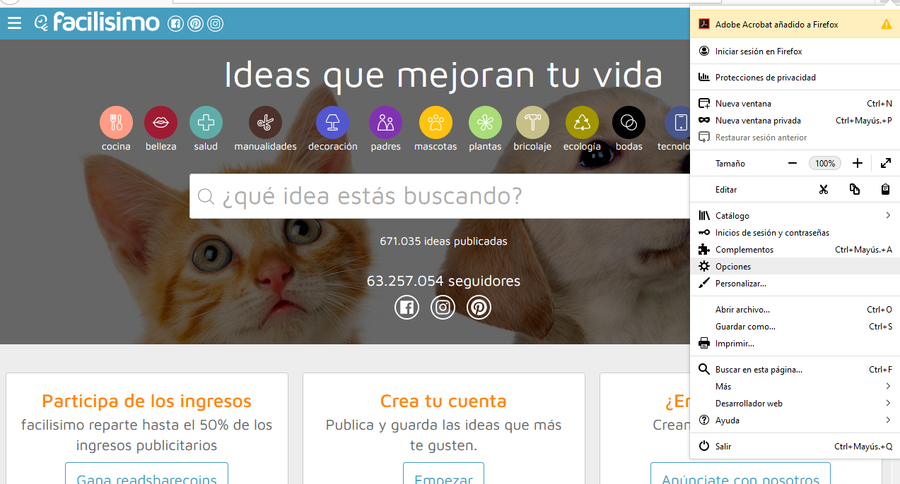Expand the Desarrollador web submenu

[795, 403]
